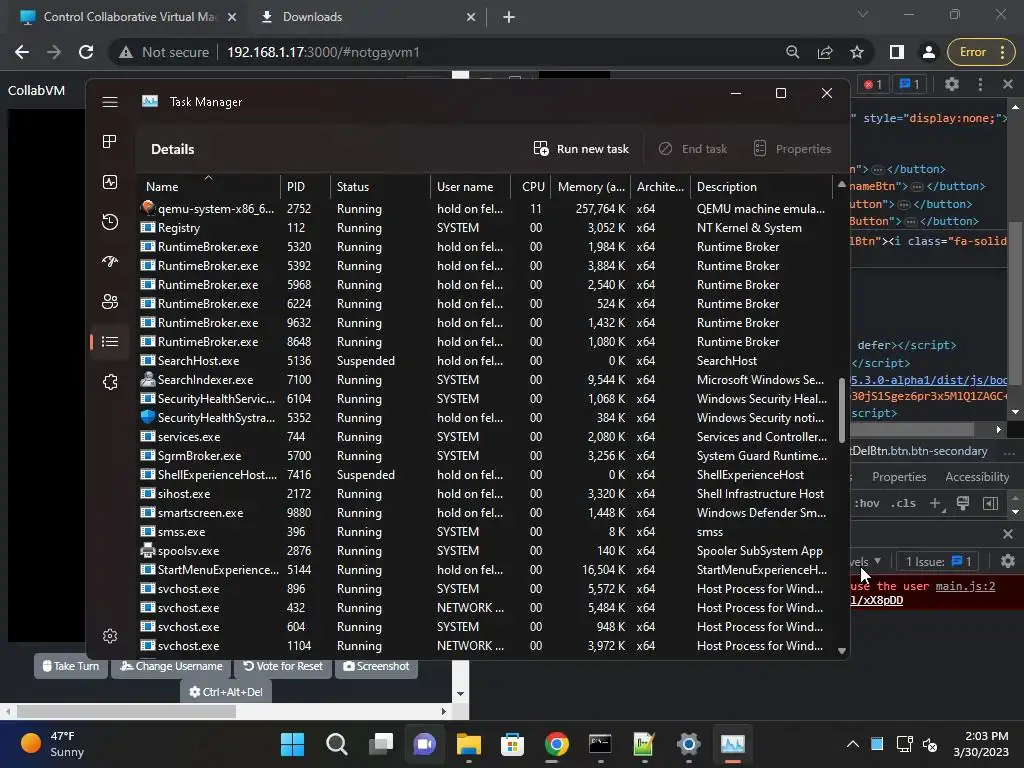
Task: Select Details page icon in Task Manager sidebar
Action: pos(110,342)
